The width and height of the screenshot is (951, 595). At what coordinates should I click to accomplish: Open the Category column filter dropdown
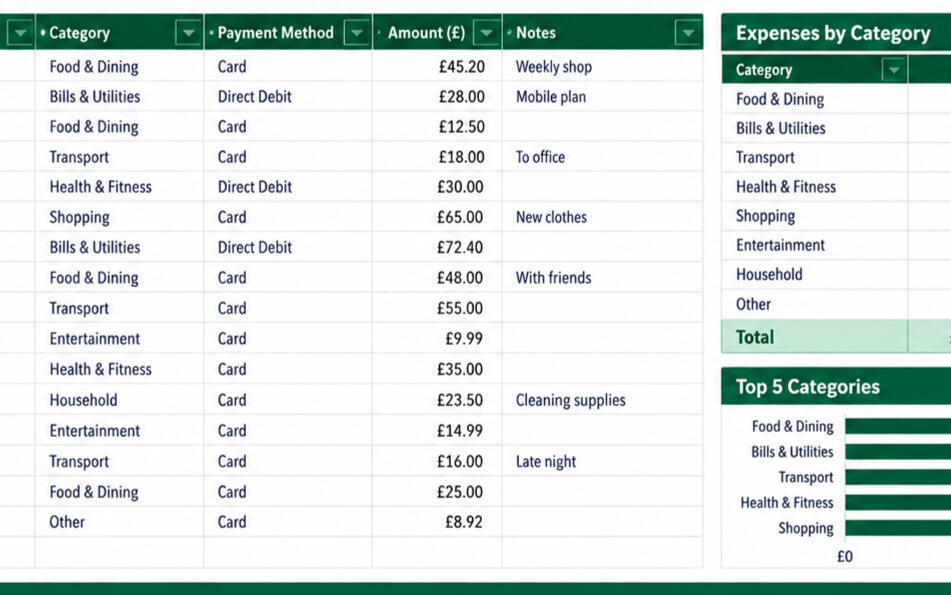tap(188, 33)
